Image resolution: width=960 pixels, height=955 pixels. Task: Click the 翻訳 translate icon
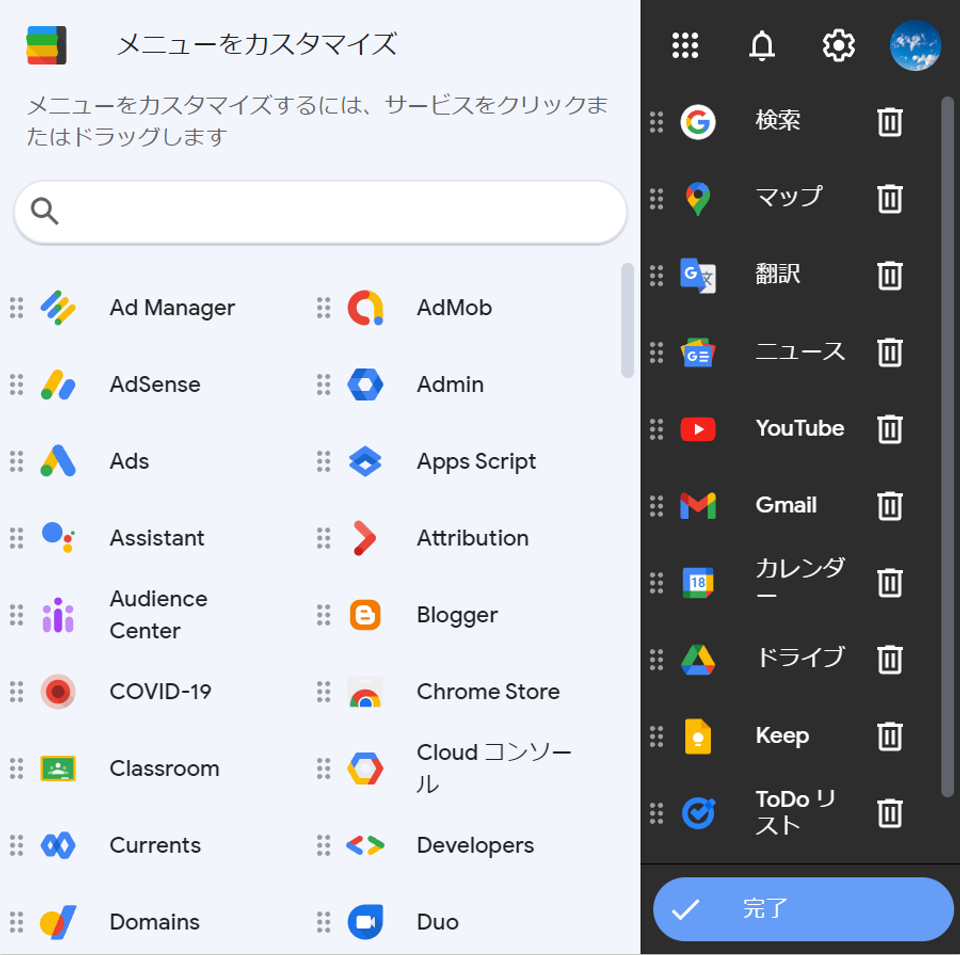tap(698, 275)
